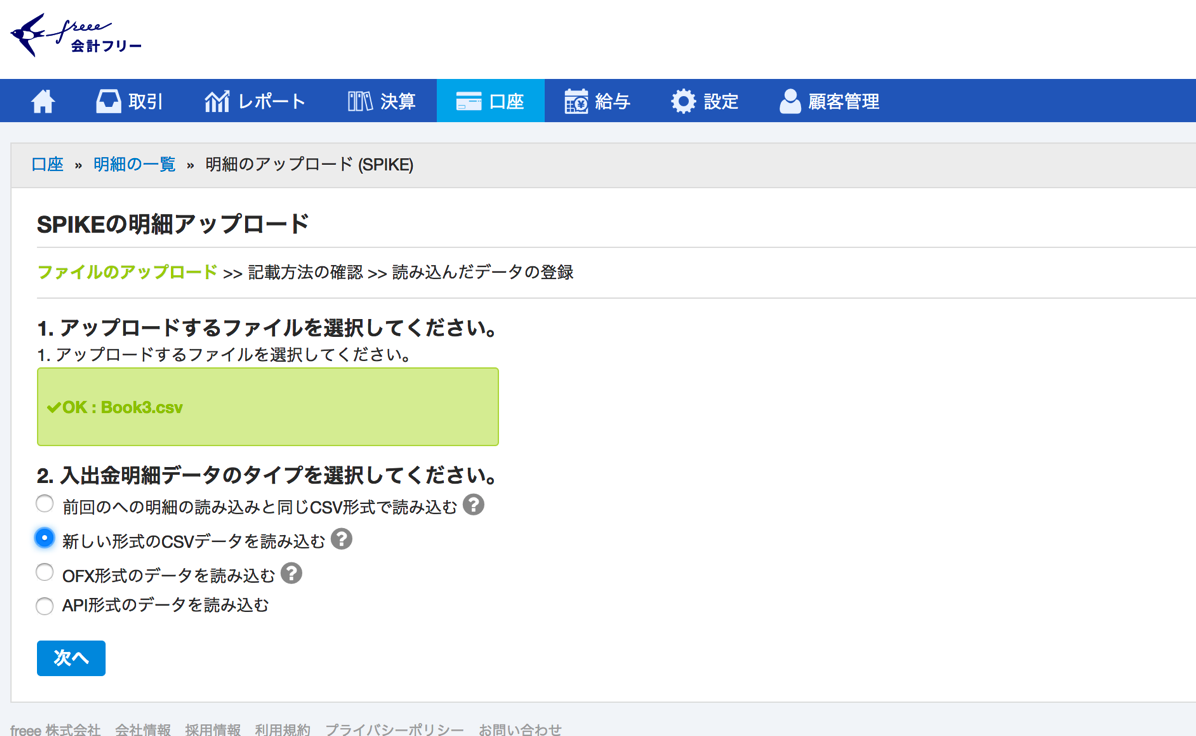Image resolution: width=1196 pixels, height=736 pixels.
Task: Click the freee 株式会社 footer link
Action: (55, 730)
